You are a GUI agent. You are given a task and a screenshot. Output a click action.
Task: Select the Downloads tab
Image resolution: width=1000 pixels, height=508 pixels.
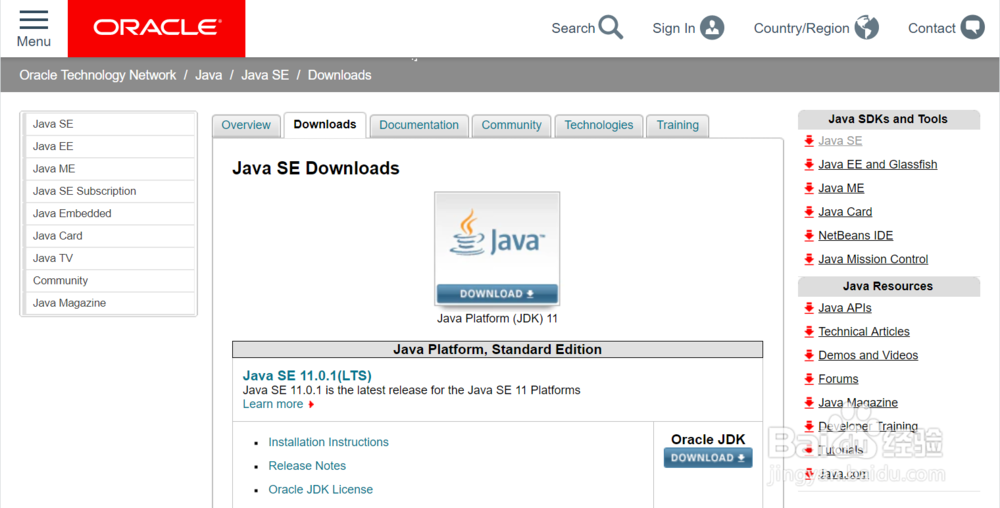325,125
